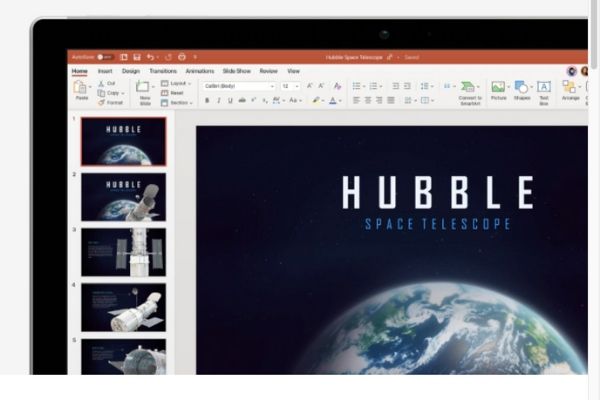Click the Shapes icon
Image resolution: width=600 pixels, height=400 pixels.
pyautogui.click(x=521, y=87)
